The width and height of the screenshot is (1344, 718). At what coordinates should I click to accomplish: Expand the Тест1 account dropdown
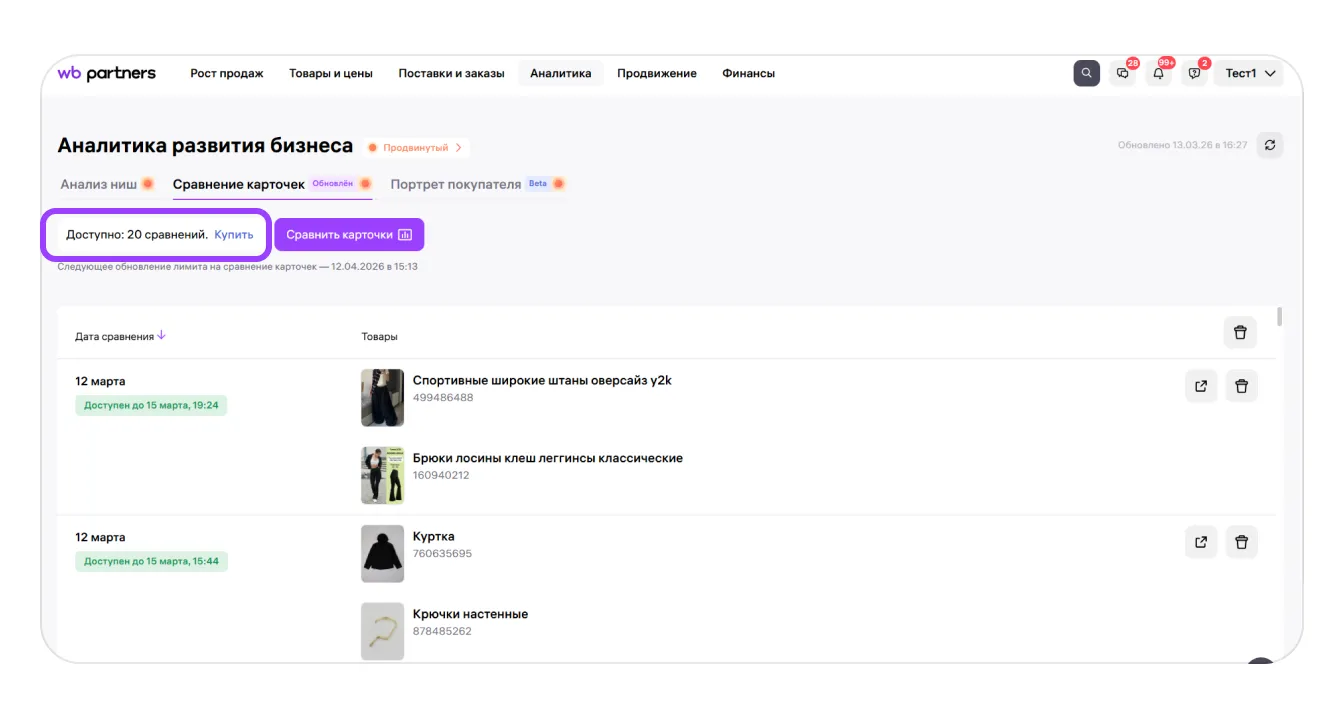(1248, 73)
